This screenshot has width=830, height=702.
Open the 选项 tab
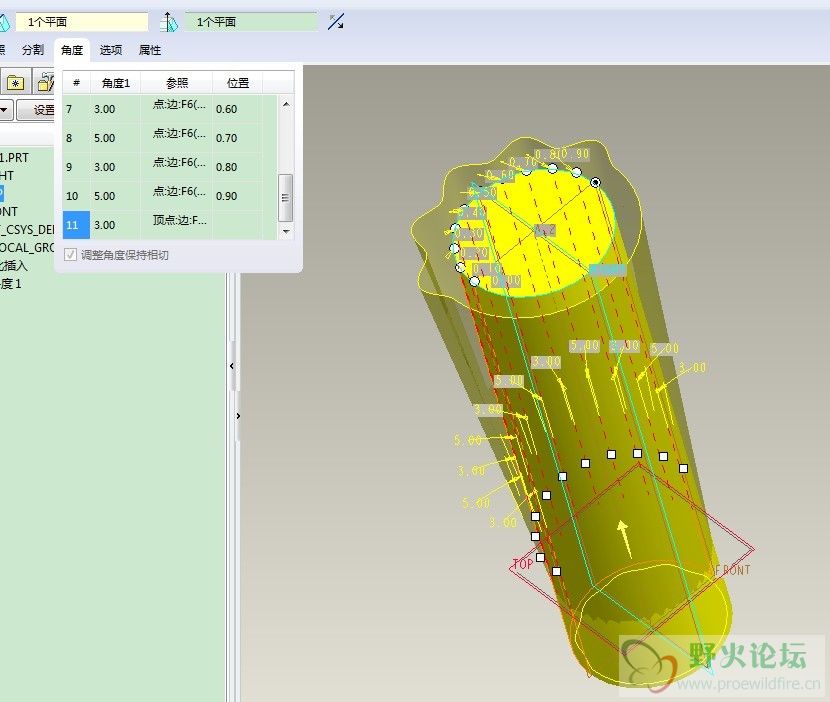pyautogui.click(x=110, y=50)
